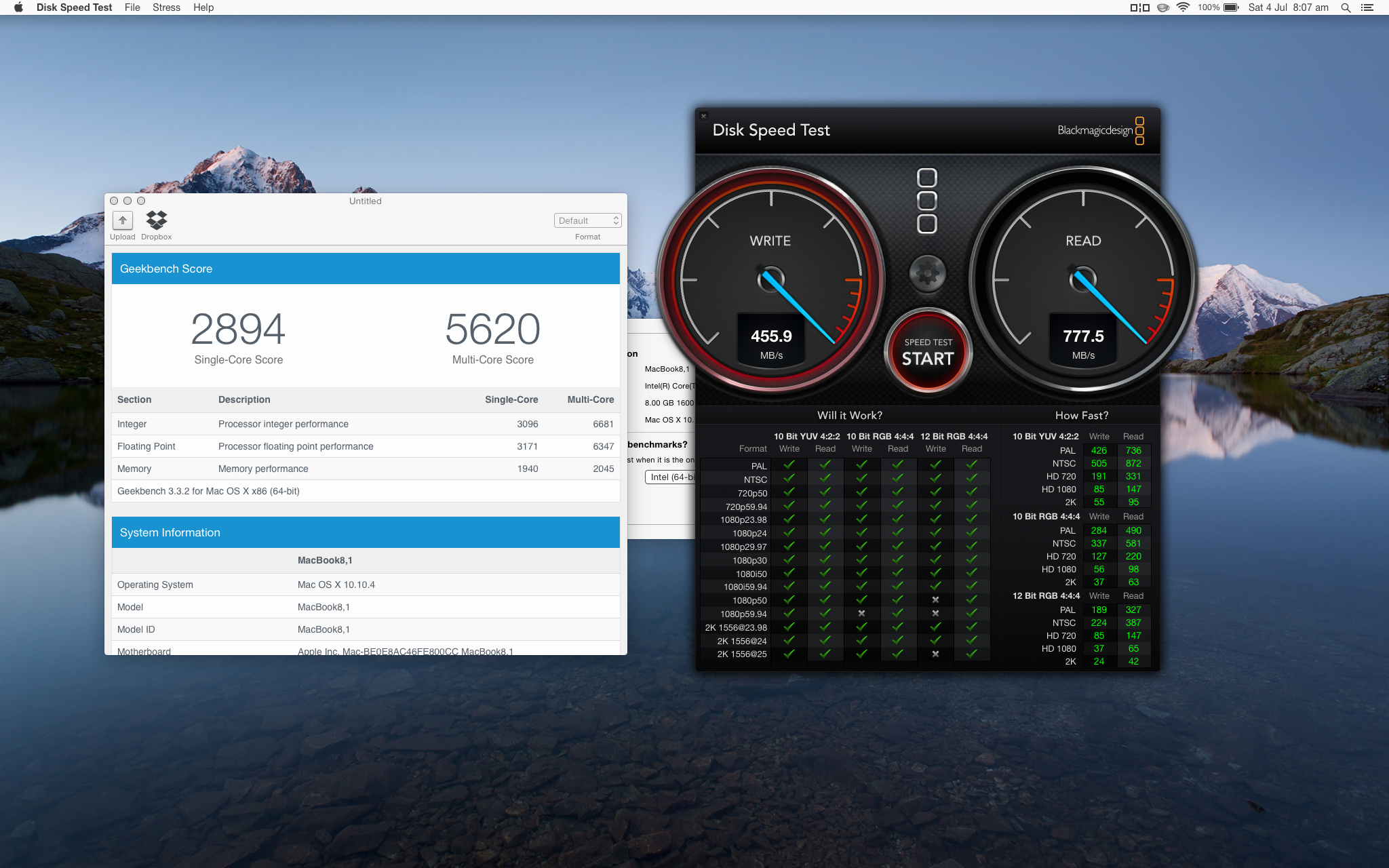Viewport: 1389px width, 868px height.
Task: Click the battery status icon
Action: pyautogui.click(x=1232, y=7)
